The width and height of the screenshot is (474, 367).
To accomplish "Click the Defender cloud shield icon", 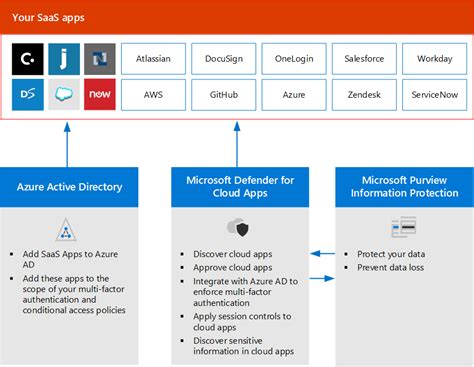I will (238, 227).
